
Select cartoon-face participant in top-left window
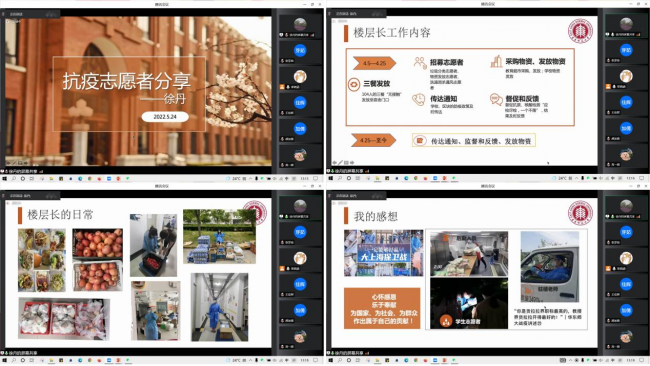[300, 155]
